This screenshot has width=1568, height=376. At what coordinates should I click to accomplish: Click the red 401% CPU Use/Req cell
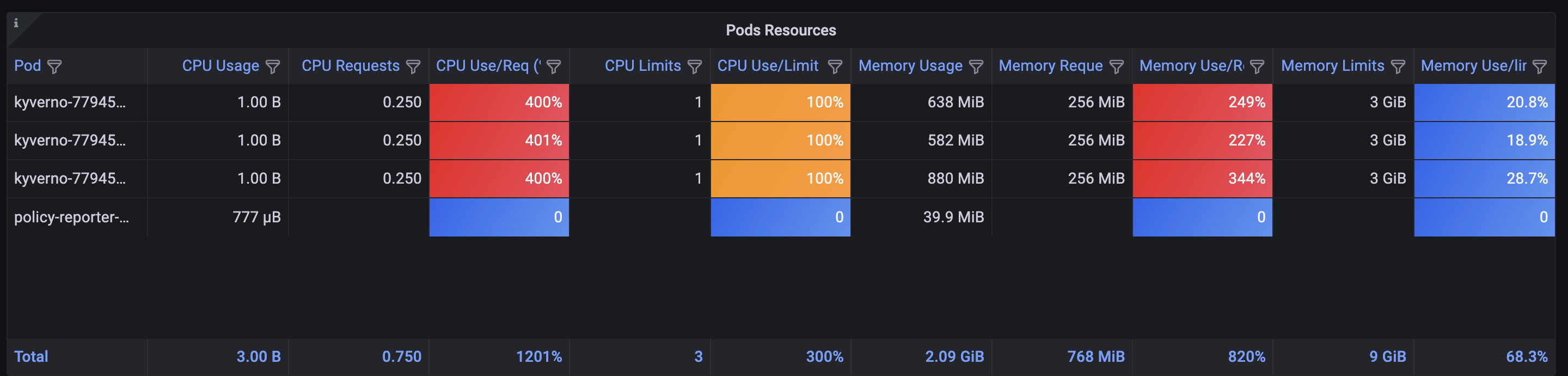click(x=499, y=140)
